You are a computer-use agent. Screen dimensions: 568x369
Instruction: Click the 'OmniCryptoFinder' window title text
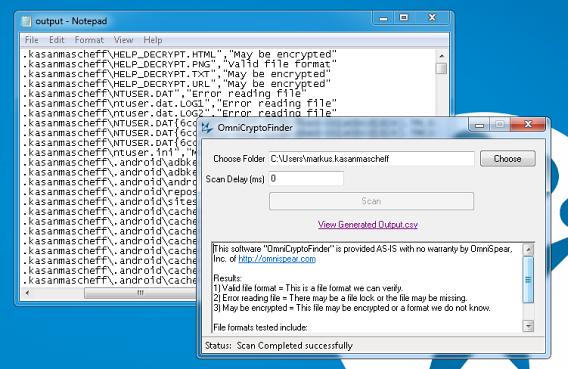point(255,128)
